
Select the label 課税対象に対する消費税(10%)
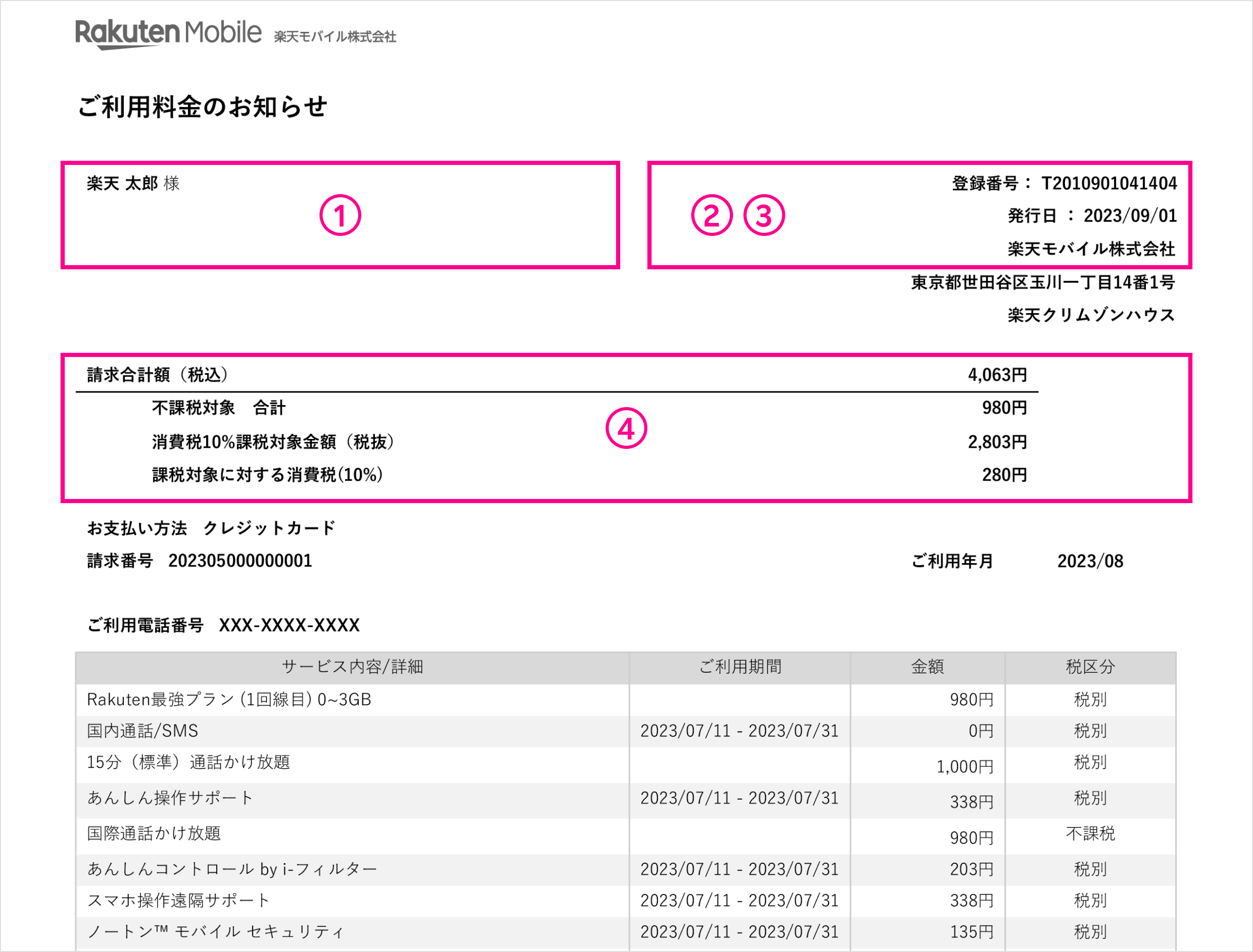pos(267,475)
